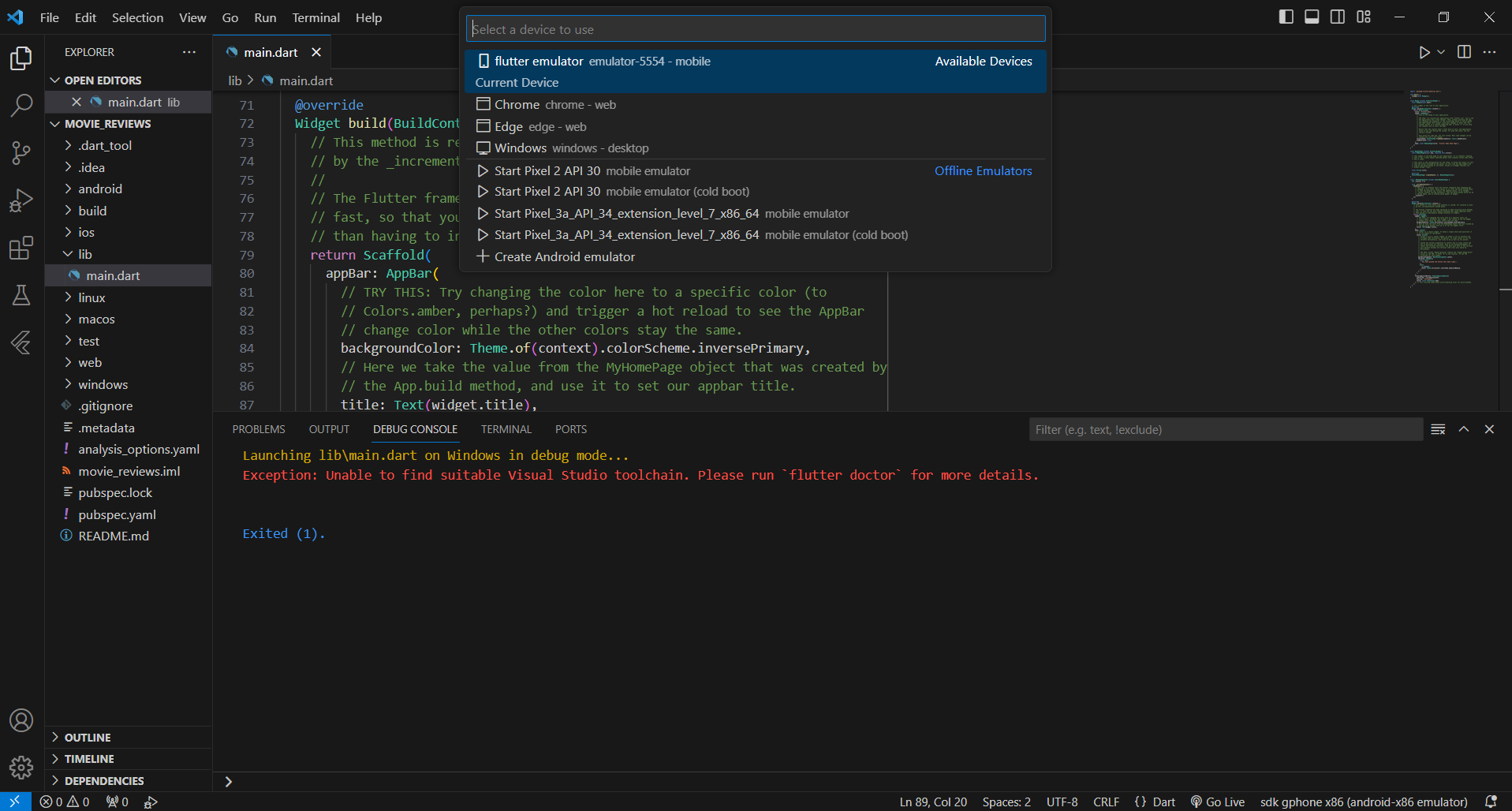
Task: Click the sdk gphone x86 device selector
Action: 1364,802
